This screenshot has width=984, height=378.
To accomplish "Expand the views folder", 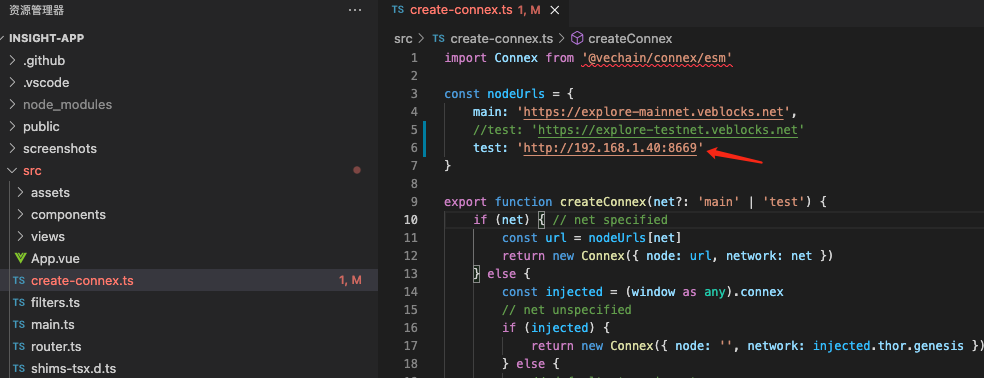I will tap(48, 237).
